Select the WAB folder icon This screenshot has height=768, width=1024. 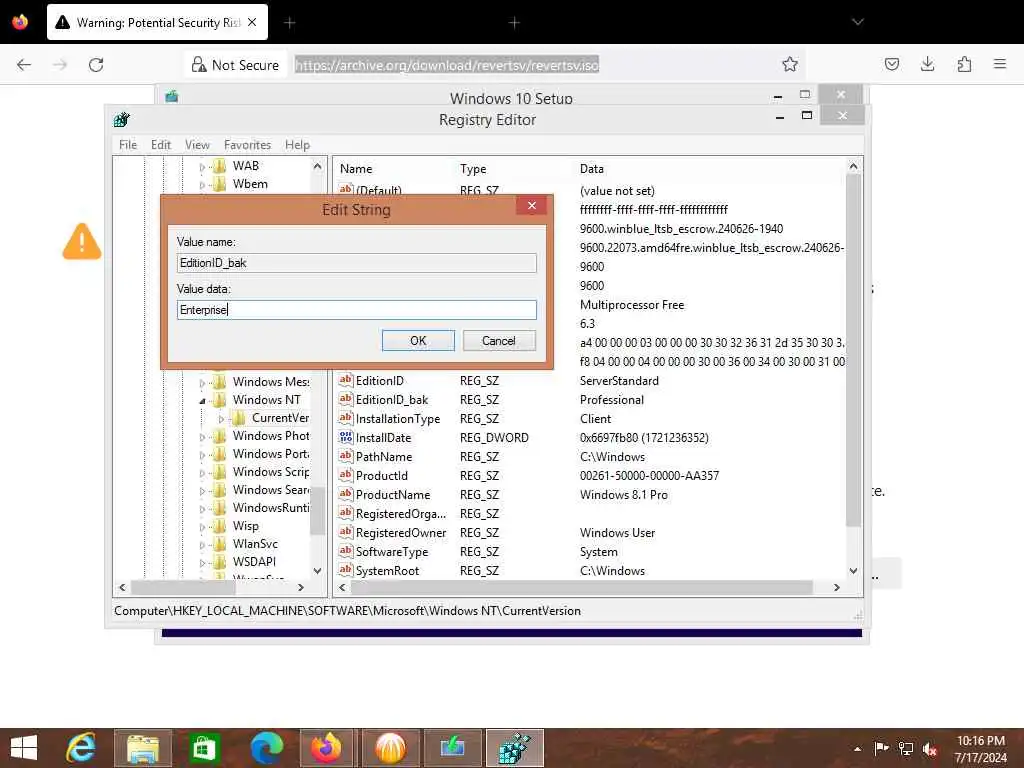tap(219, 166)
